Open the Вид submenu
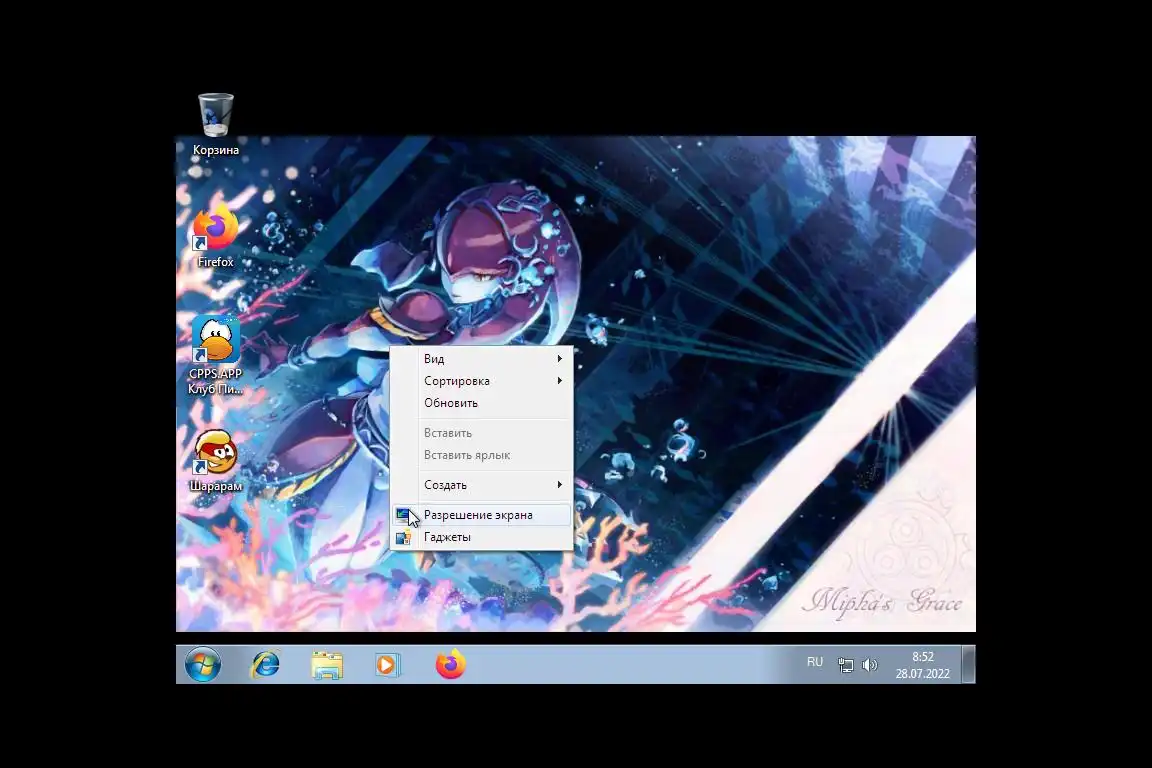1152x768 pixels. [481, 359]
